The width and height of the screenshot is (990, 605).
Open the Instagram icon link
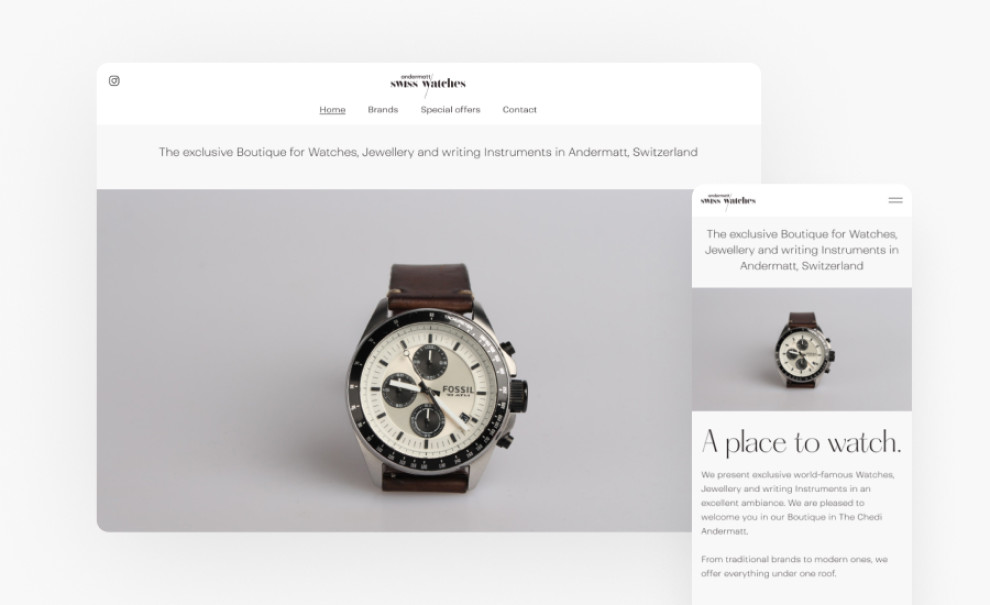pyautogui.click(x=114, y=81)
